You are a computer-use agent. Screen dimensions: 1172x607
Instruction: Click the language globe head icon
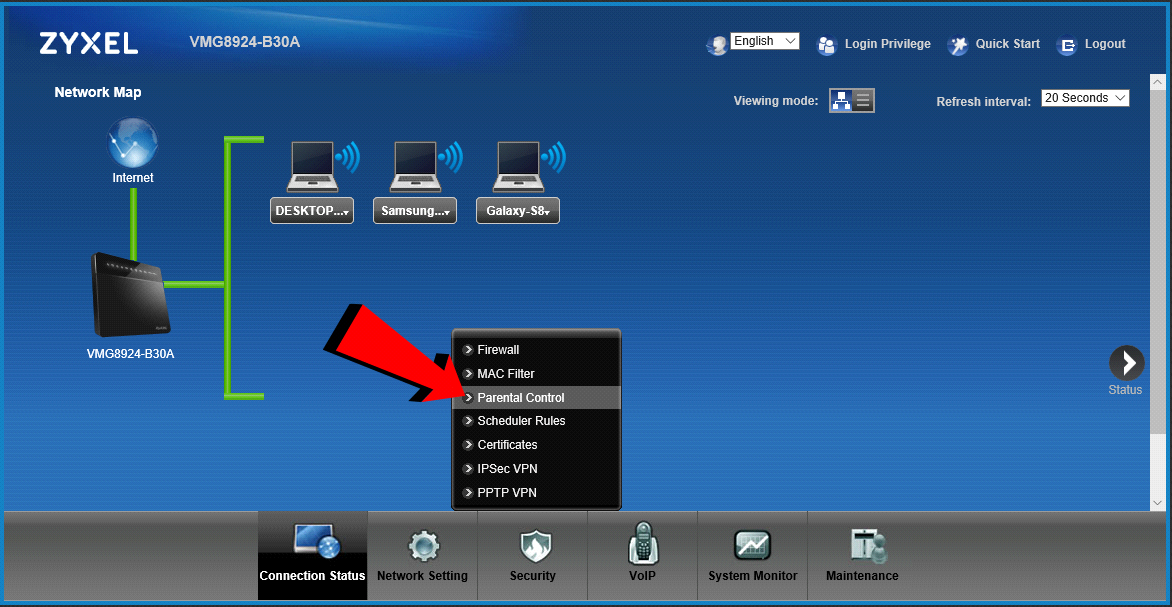(x=717, y=45)
